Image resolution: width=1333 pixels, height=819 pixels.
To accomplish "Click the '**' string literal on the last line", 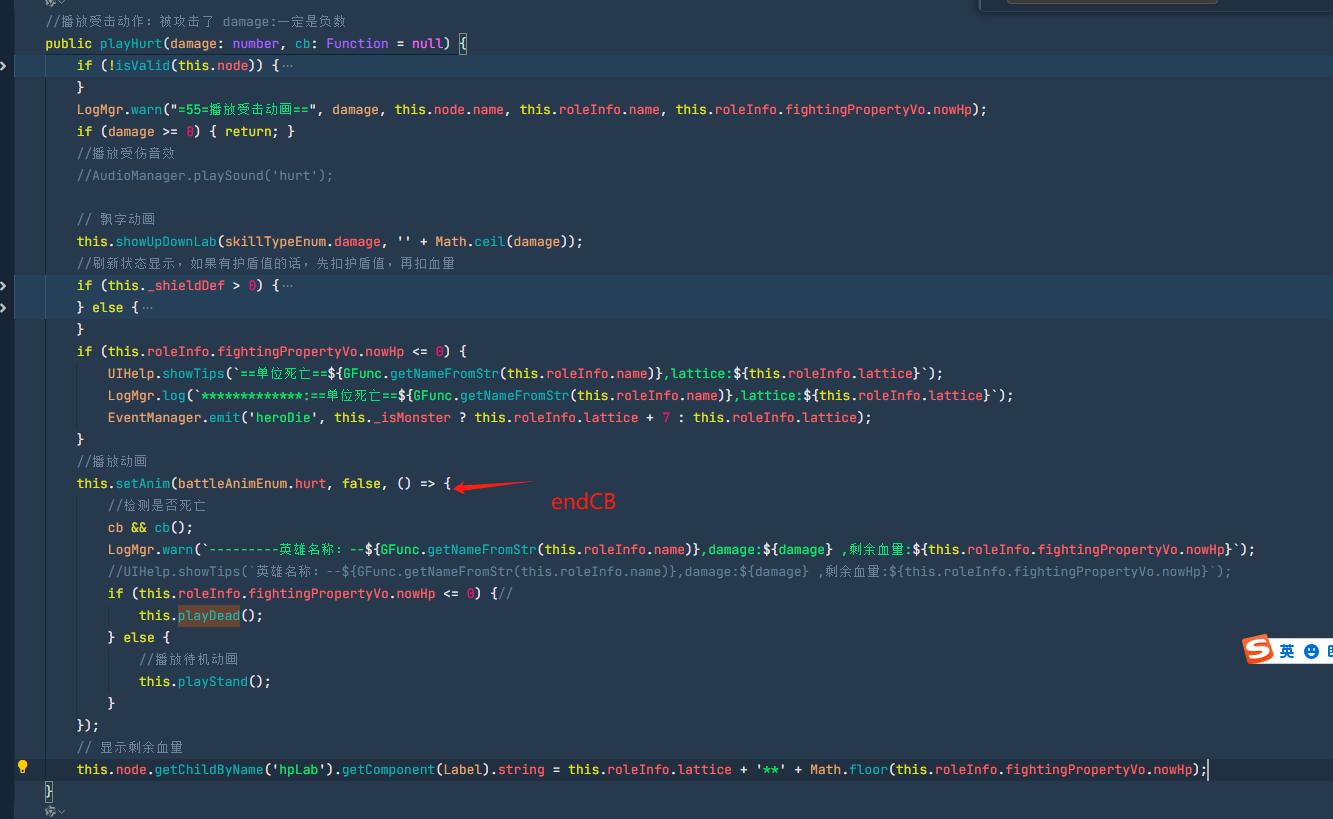I will 771,770.
